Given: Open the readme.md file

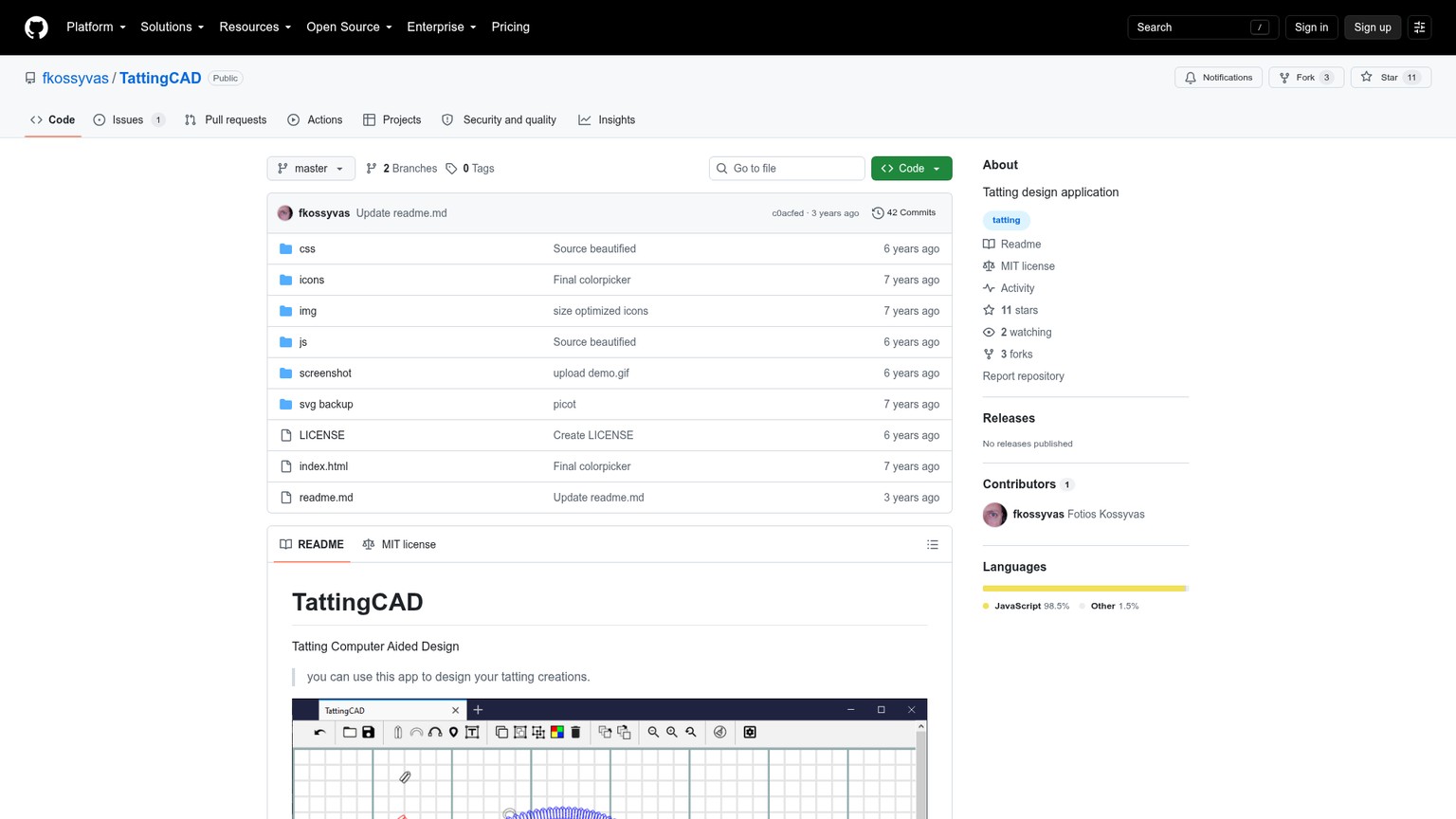Looking at the screenshot, I should point(326,498).
